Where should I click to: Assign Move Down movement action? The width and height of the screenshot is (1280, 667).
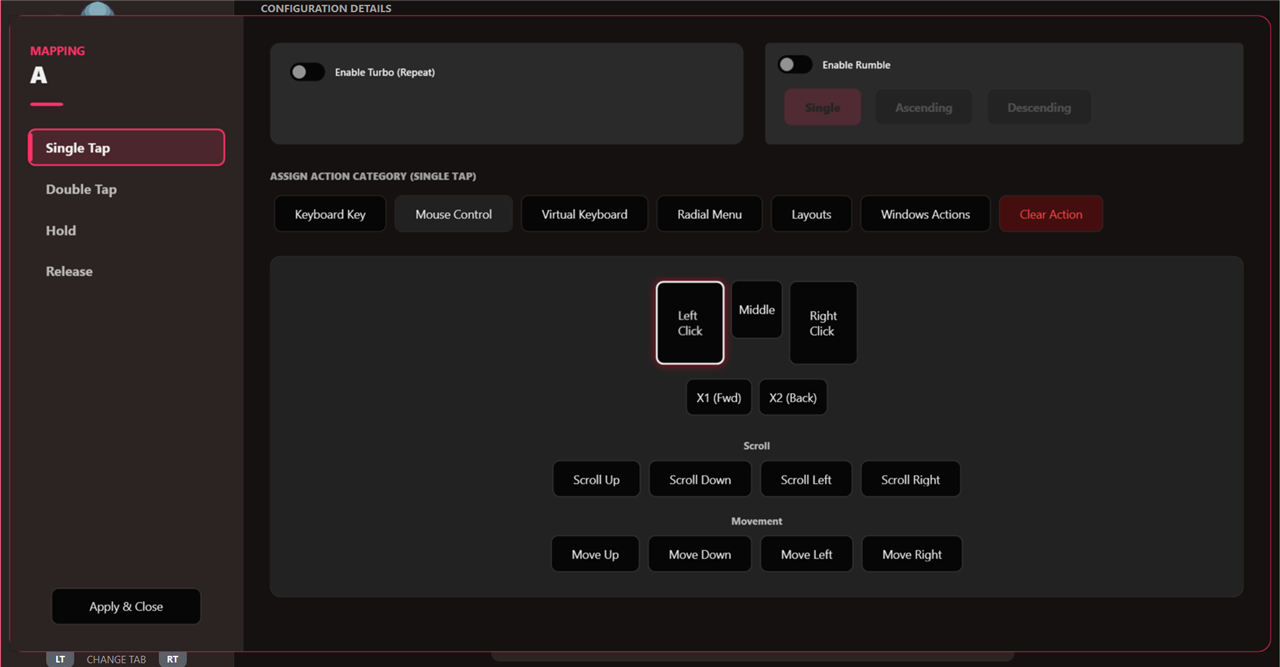[700, 554]
